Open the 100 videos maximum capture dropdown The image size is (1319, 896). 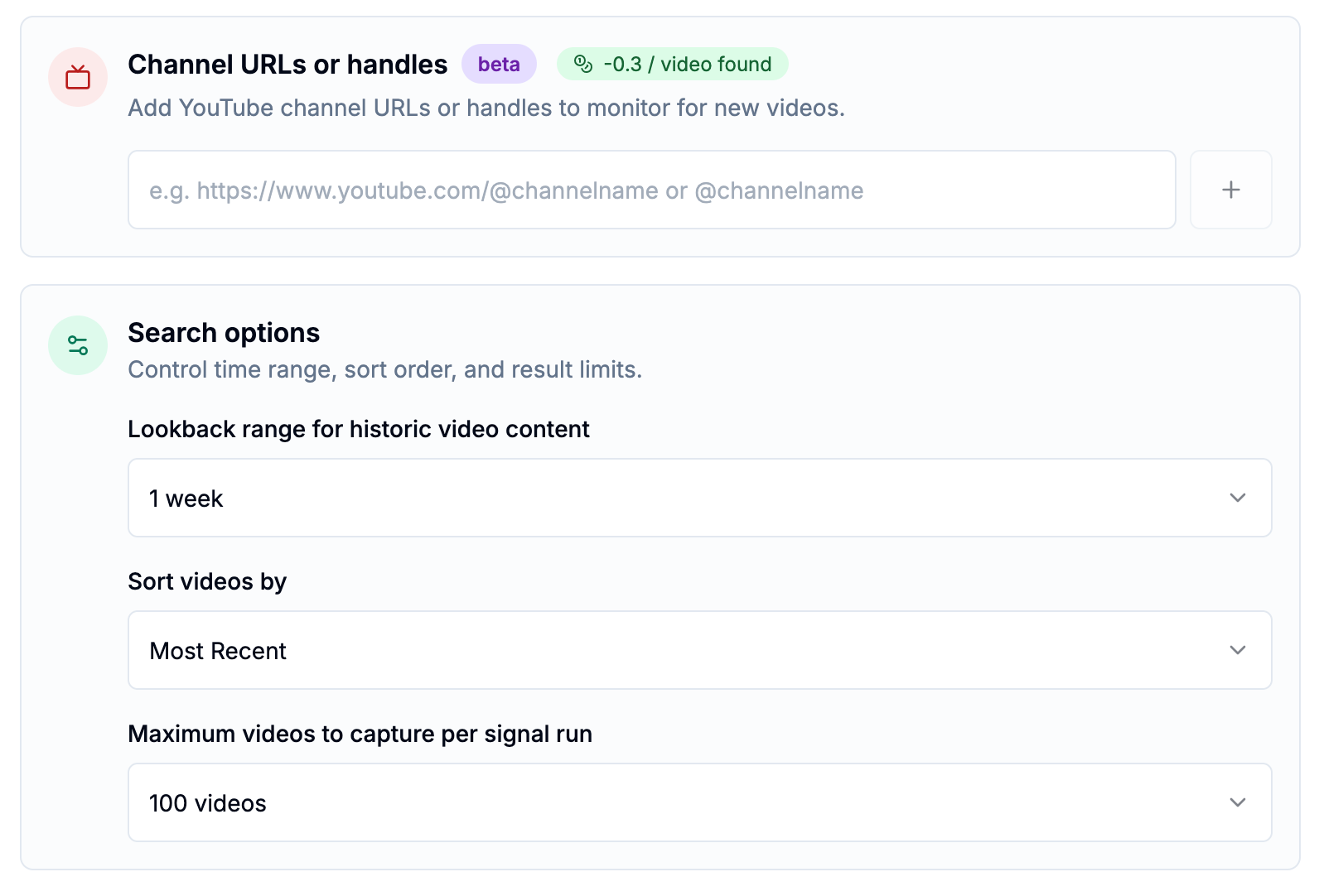click(699, 802)
